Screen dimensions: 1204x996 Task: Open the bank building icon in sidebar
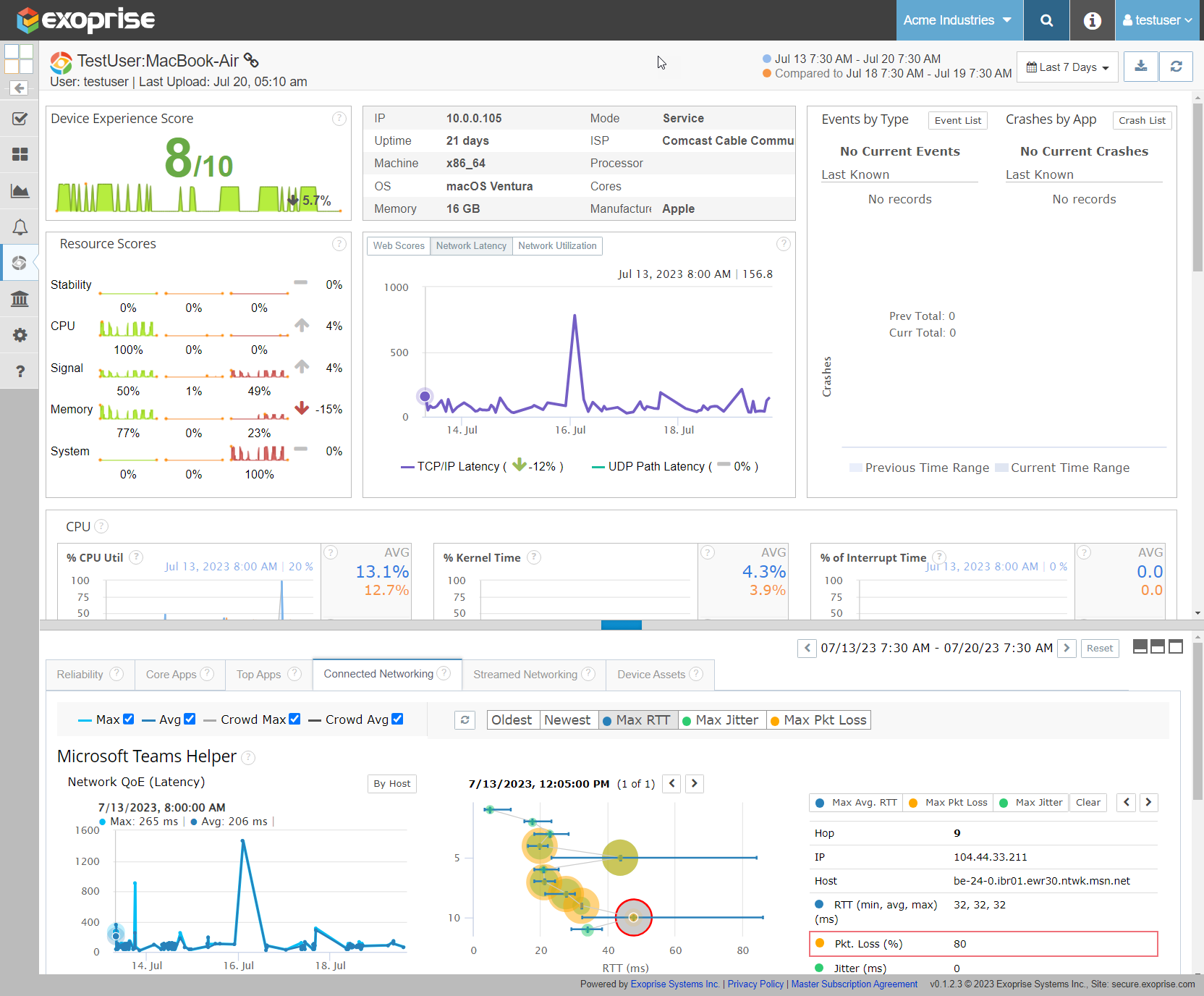[x=20, y=299]
